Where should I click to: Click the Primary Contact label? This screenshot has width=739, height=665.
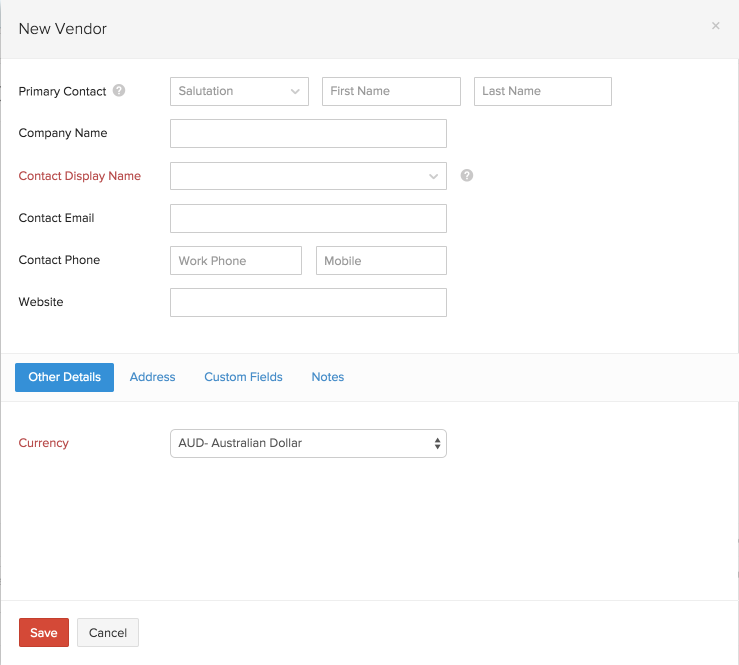click(62, 91)
